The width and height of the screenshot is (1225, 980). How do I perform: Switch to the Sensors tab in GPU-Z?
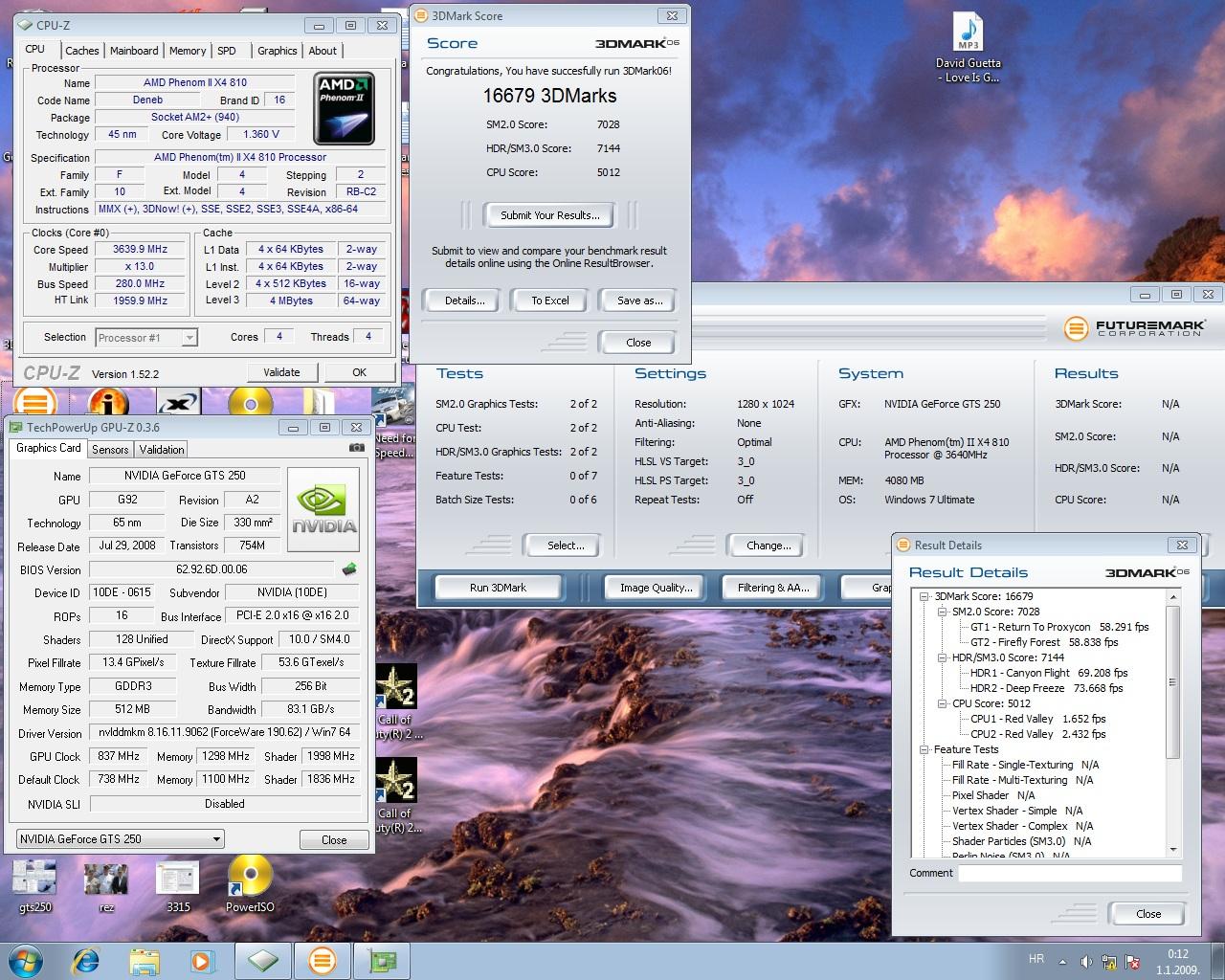[x=110, y=449]
